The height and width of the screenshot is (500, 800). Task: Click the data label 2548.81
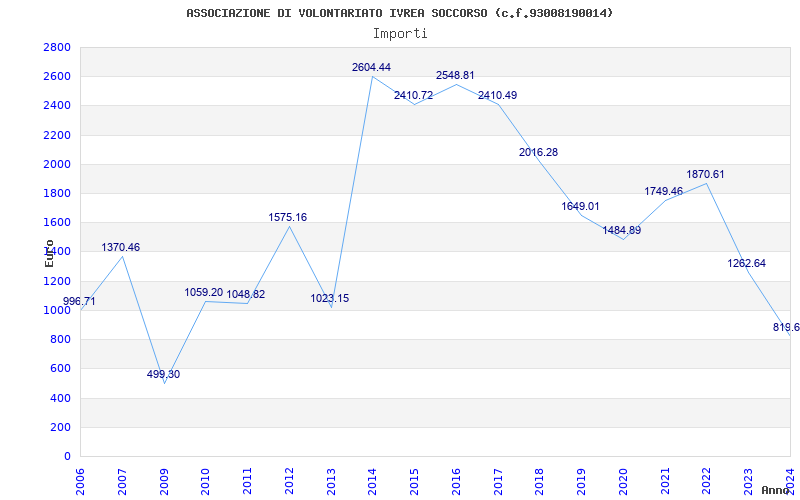[x=455, y=76]
